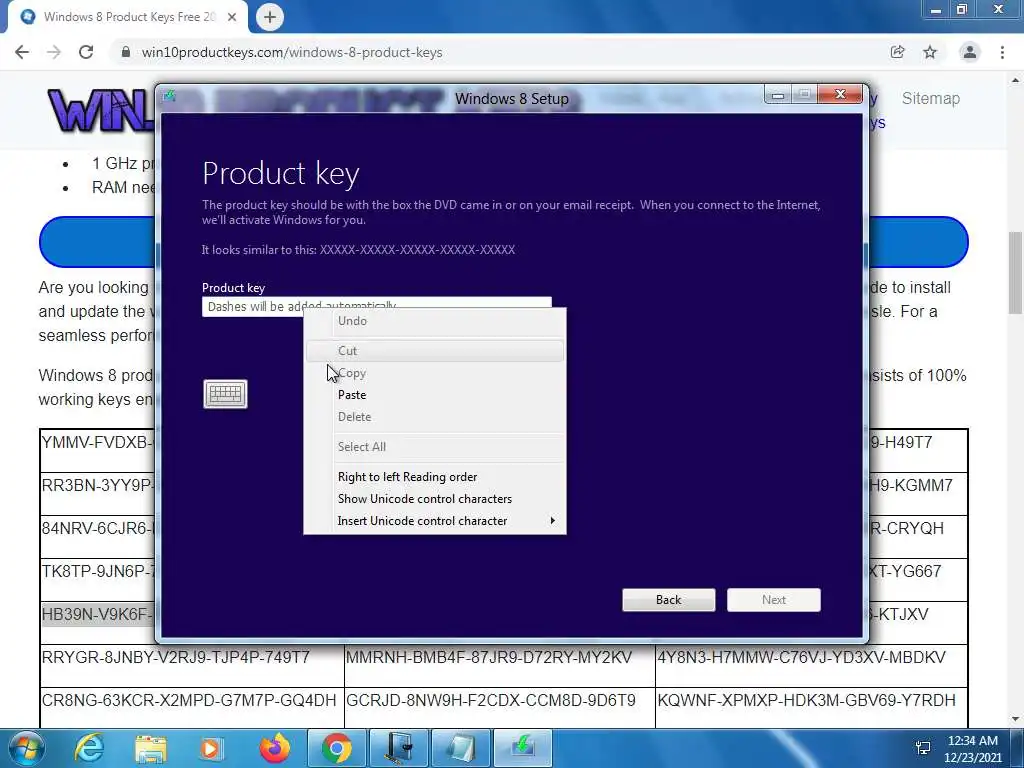Viewport: 1024px width, 768px height.
Task: Click highlighted key starting HB39N-V9K6F
Action: tap(98, 615)
